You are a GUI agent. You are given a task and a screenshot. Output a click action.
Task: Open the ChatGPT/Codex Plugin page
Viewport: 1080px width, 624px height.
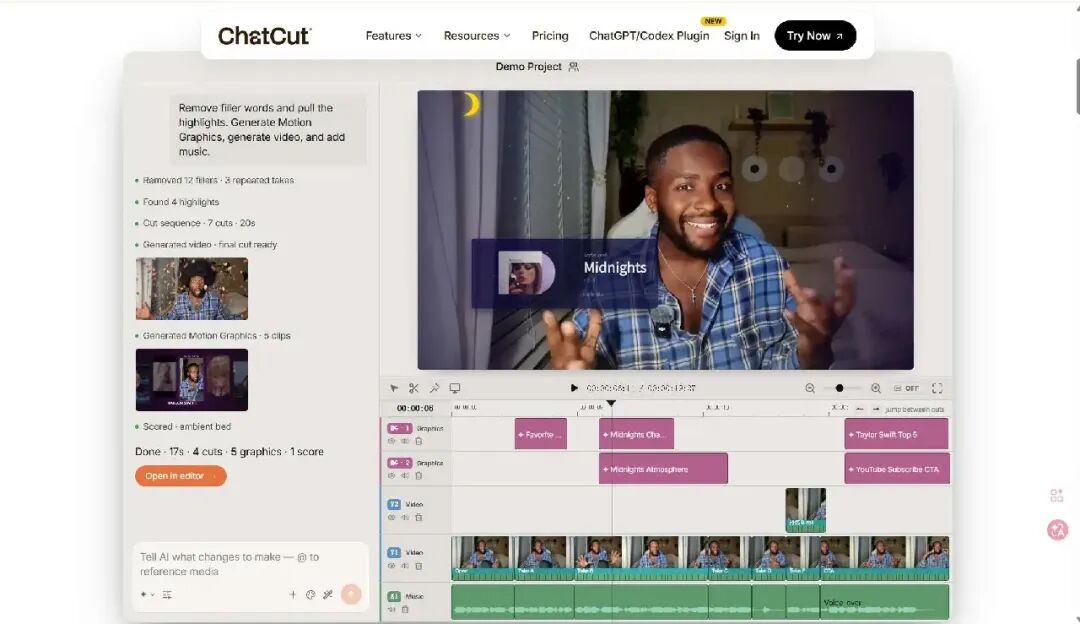pos(648,36)
